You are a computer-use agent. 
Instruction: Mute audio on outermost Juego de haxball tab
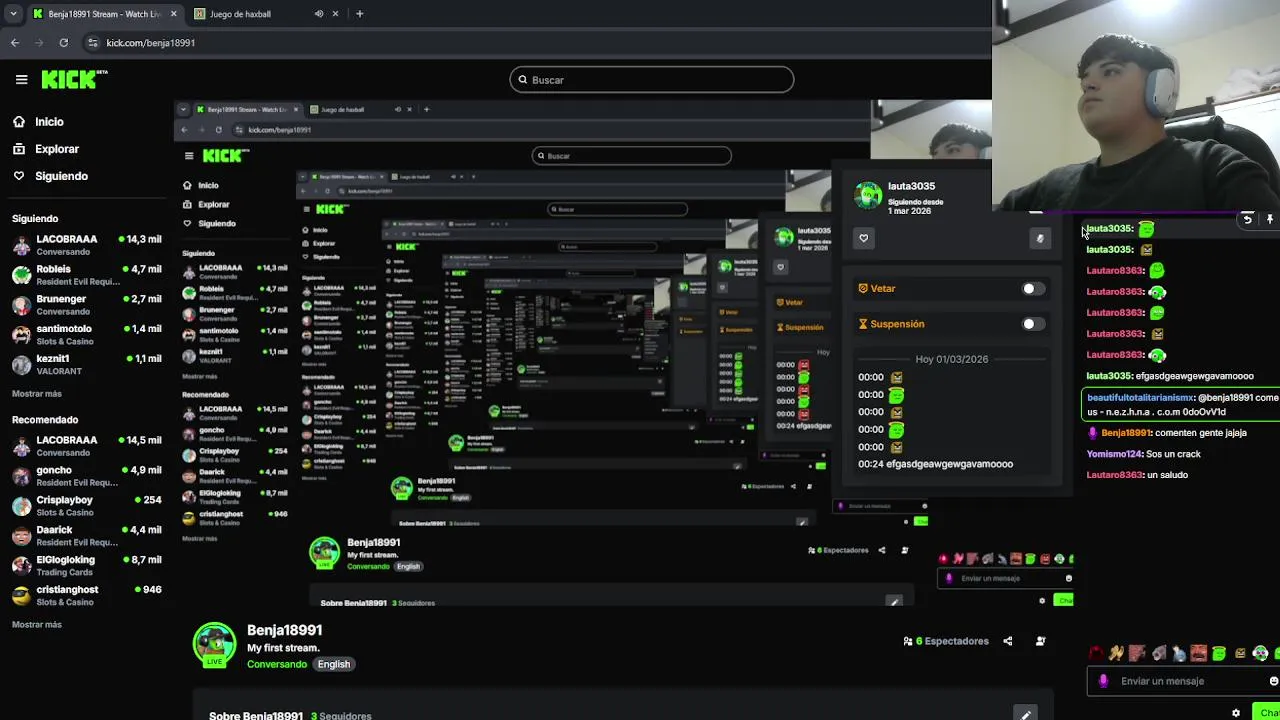(319, 14)
